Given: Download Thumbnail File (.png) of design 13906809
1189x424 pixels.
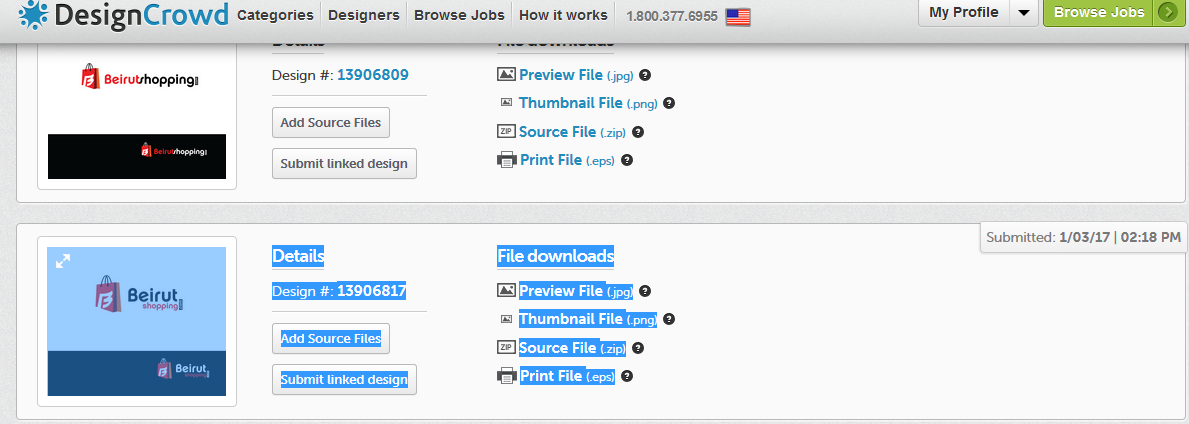Looking at the screenshot, I should tap(588, 103).
